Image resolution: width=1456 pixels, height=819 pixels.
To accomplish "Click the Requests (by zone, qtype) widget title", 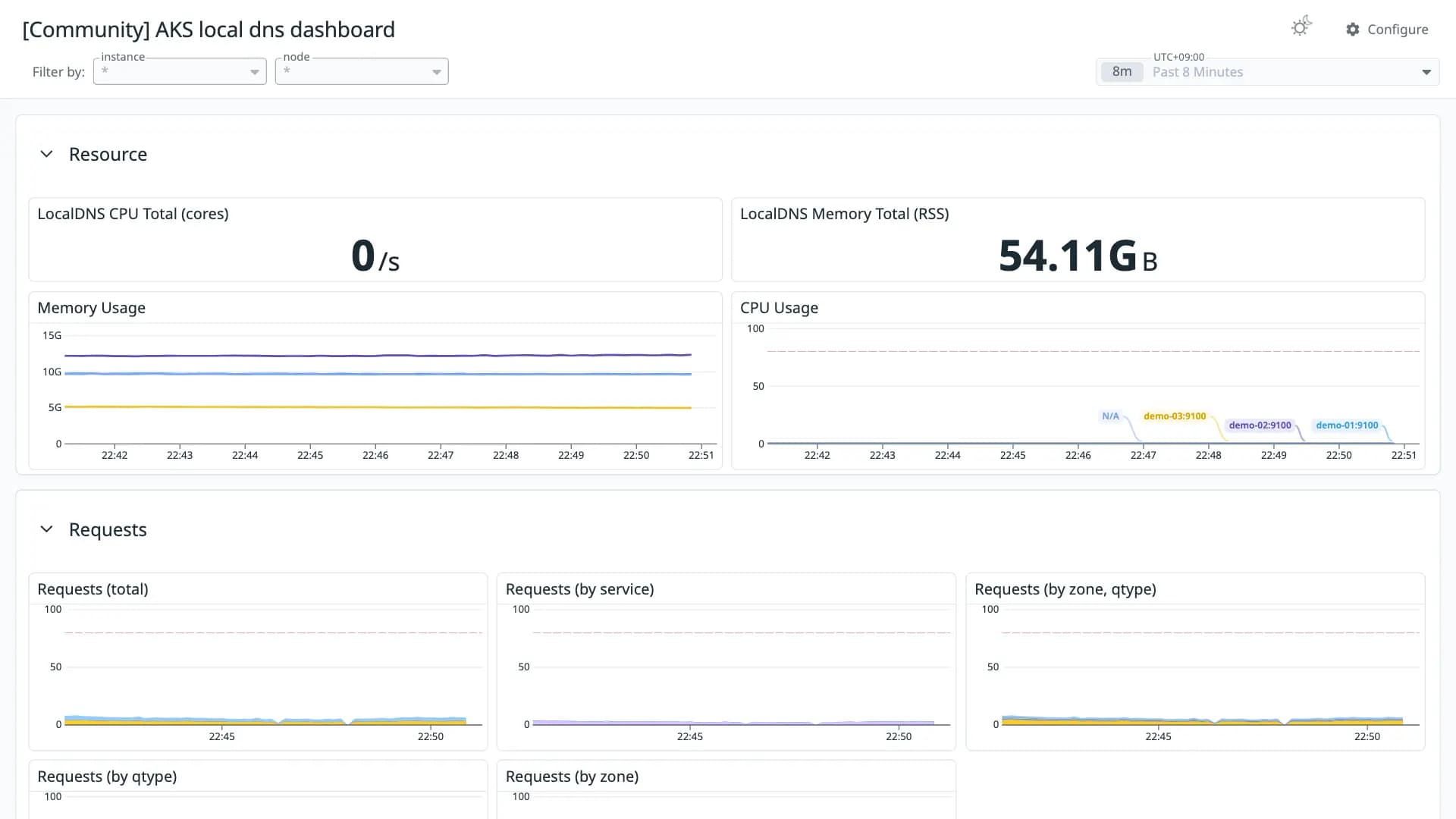I will 1065,589.
